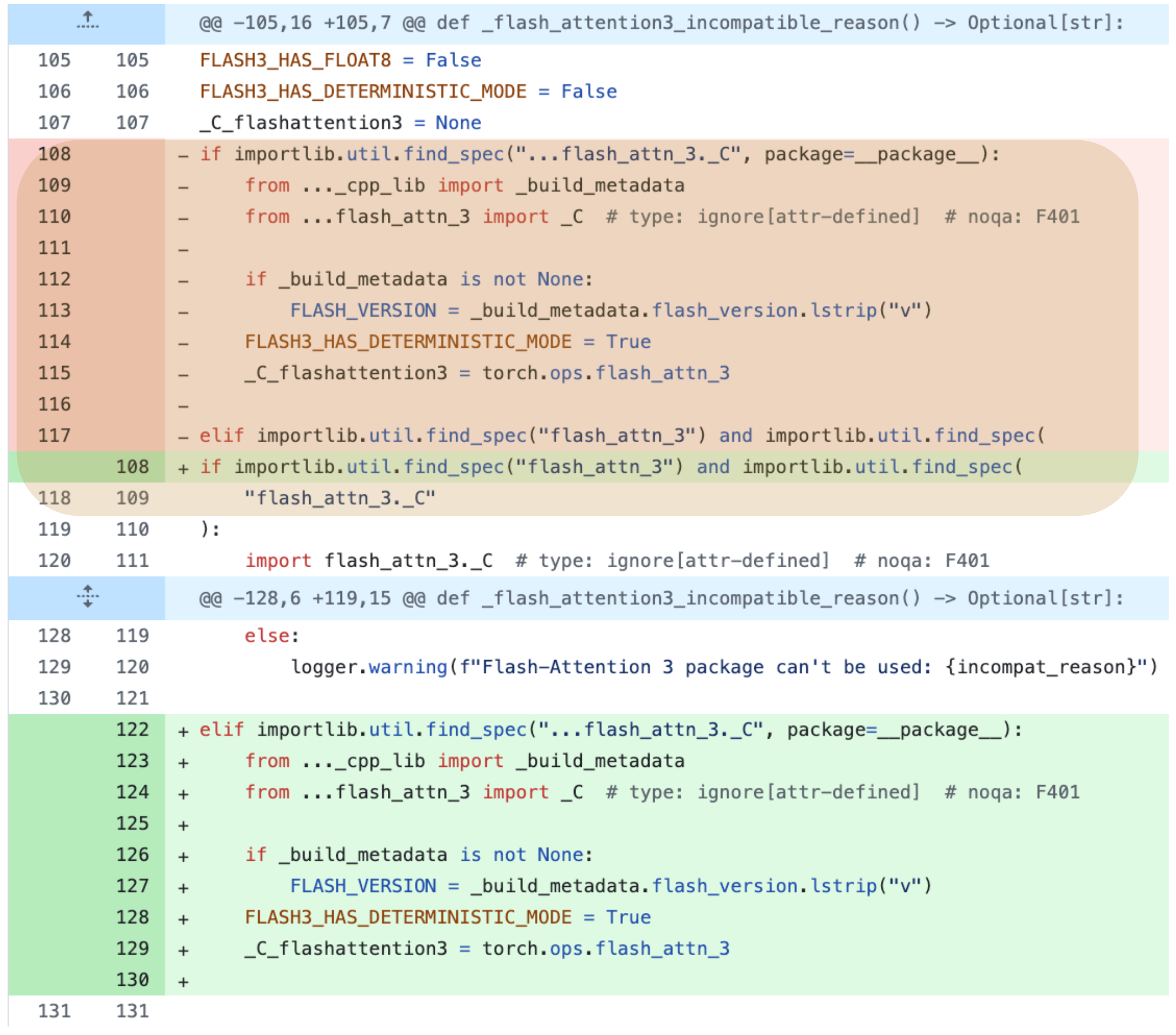Viewport: 1176px width, 1035px height.
Task: Click old line number 117
Action: 54,435
